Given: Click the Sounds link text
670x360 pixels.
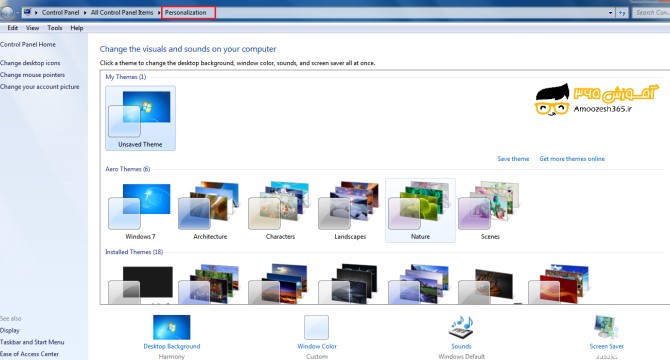Looking at the screenshot, I should click(x=461, y=346).
